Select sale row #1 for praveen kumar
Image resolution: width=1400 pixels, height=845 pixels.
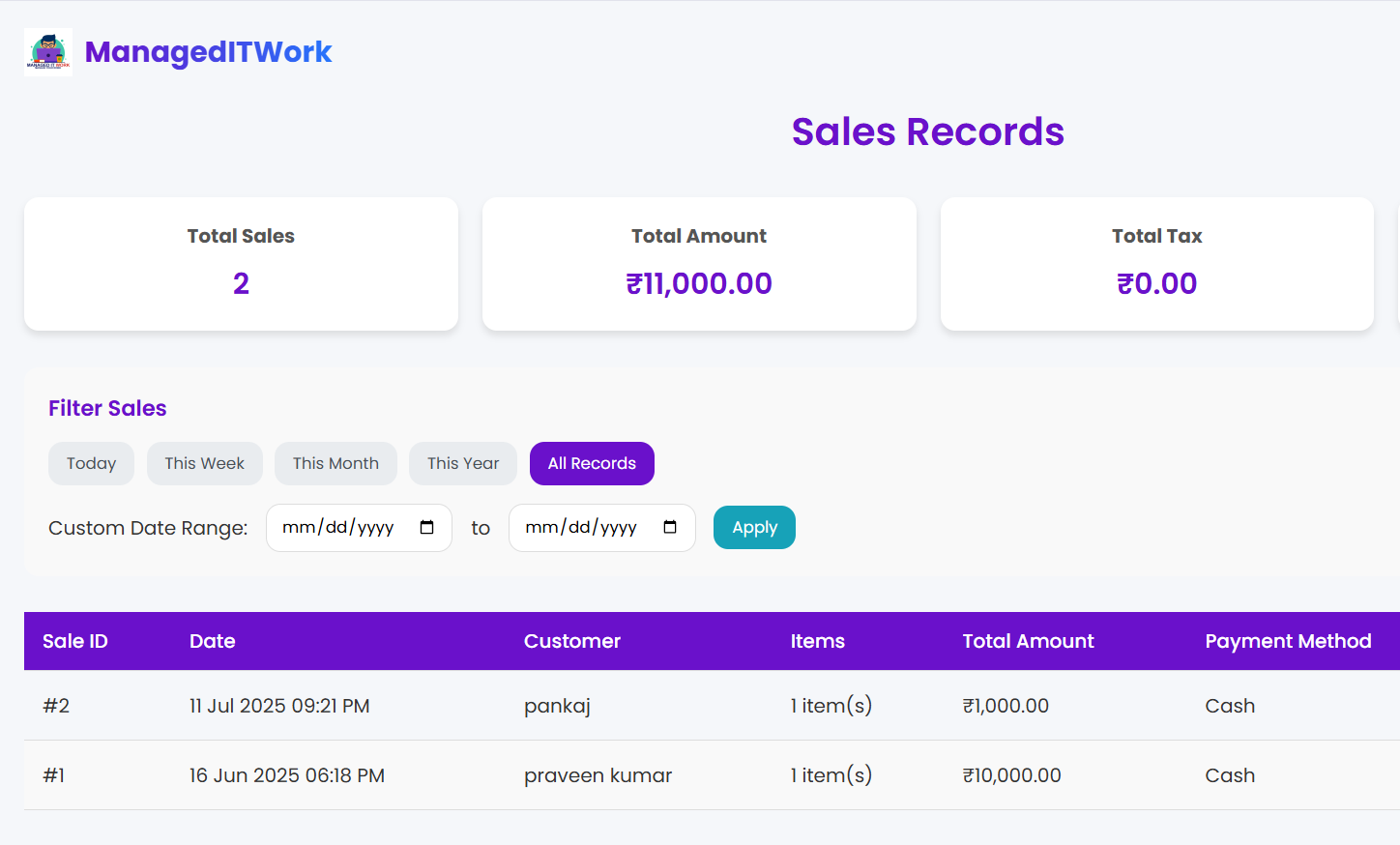point(598,775)
